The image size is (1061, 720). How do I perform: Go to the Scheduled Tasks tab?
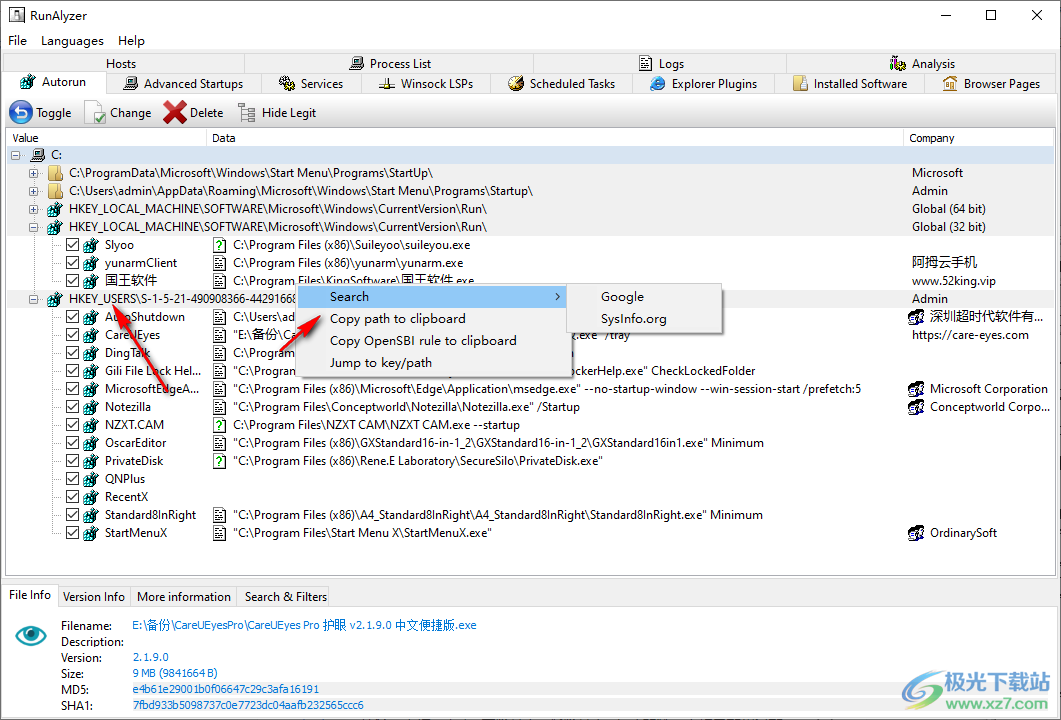562,84
